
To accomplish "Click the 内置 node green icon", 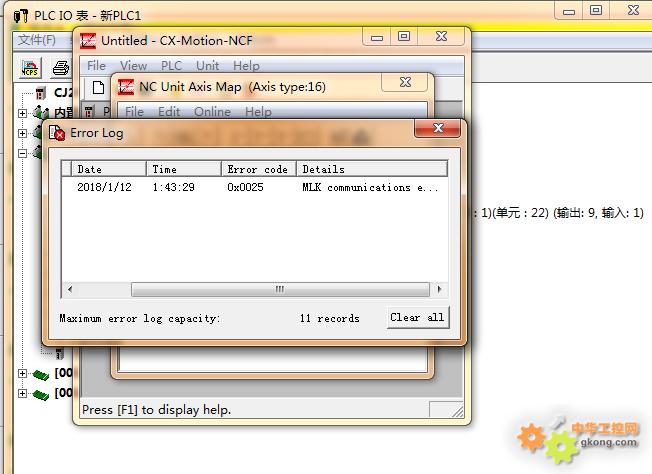I will click(41, 112).
